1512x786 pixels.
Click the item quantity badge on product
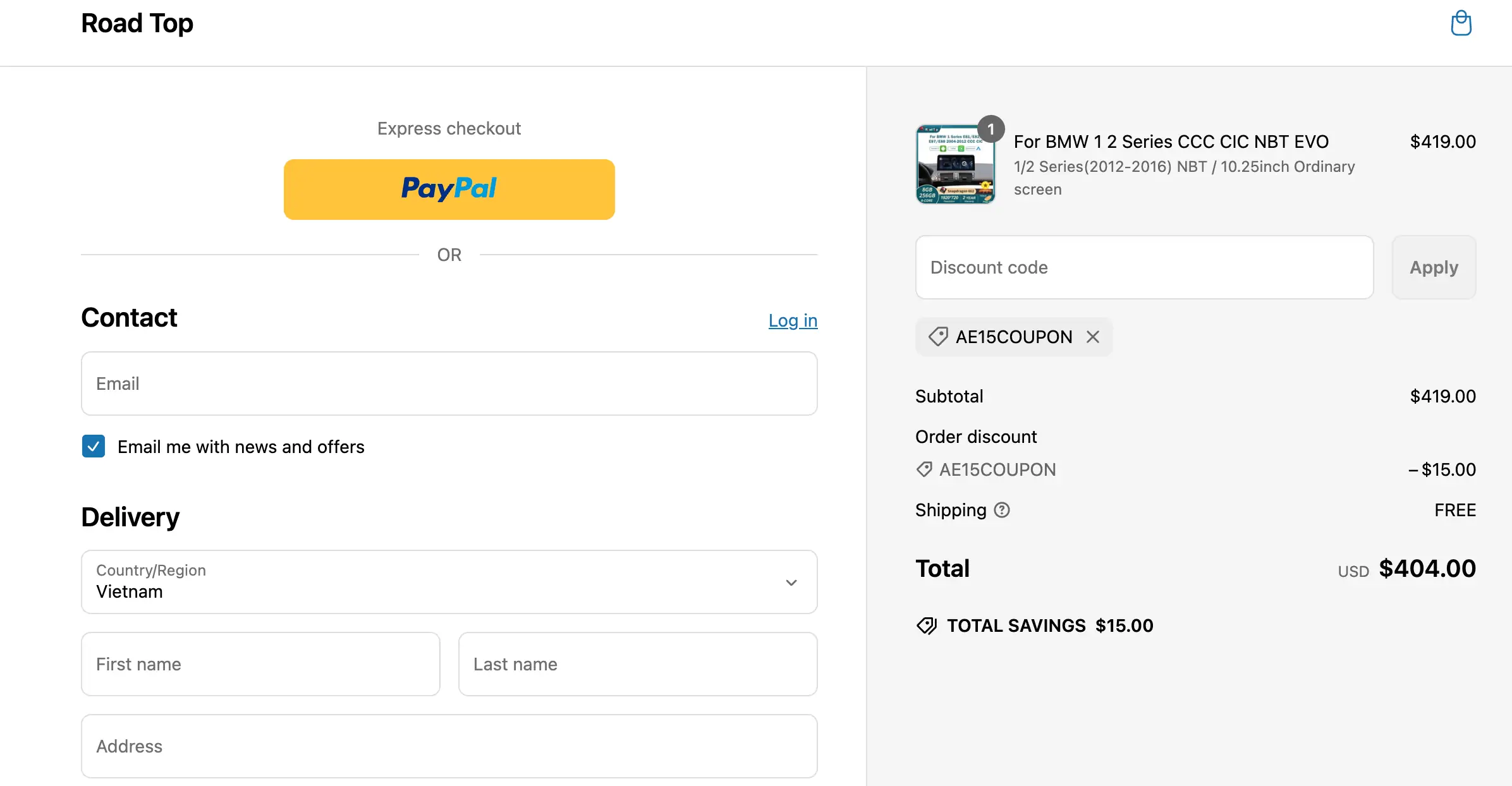point(991,129)
